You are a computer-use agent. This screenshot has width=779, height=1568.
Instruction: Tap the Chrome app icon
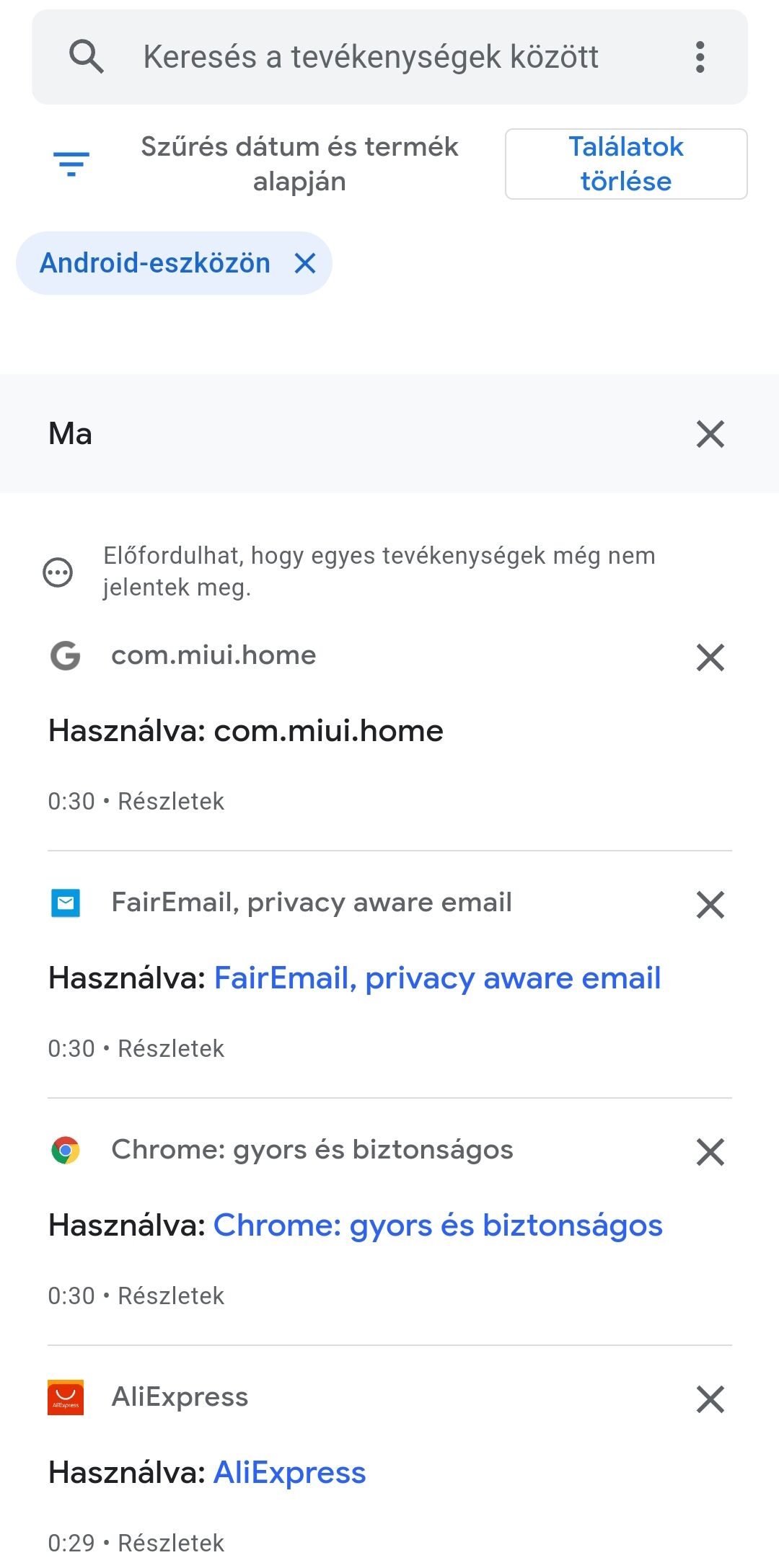[x=66, y=1150]
